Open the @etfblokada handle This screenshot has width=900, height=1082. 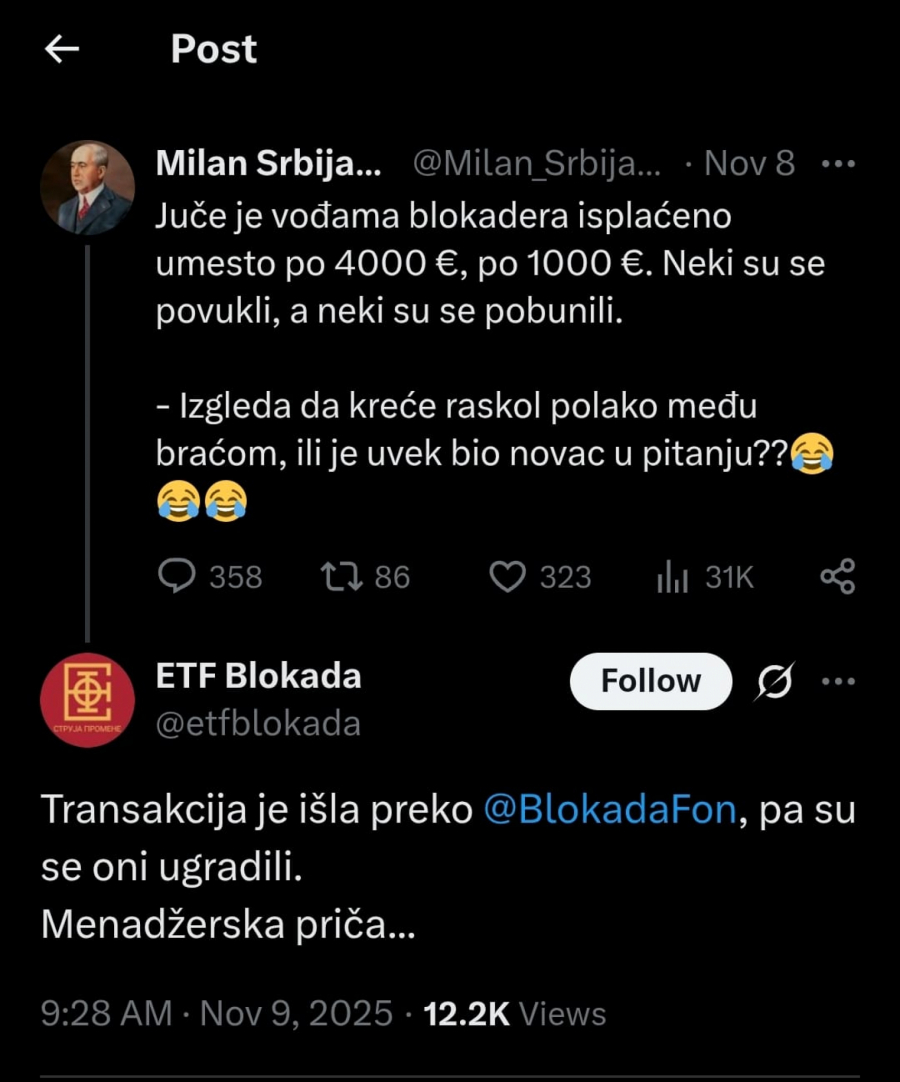(x=259, y=723)
